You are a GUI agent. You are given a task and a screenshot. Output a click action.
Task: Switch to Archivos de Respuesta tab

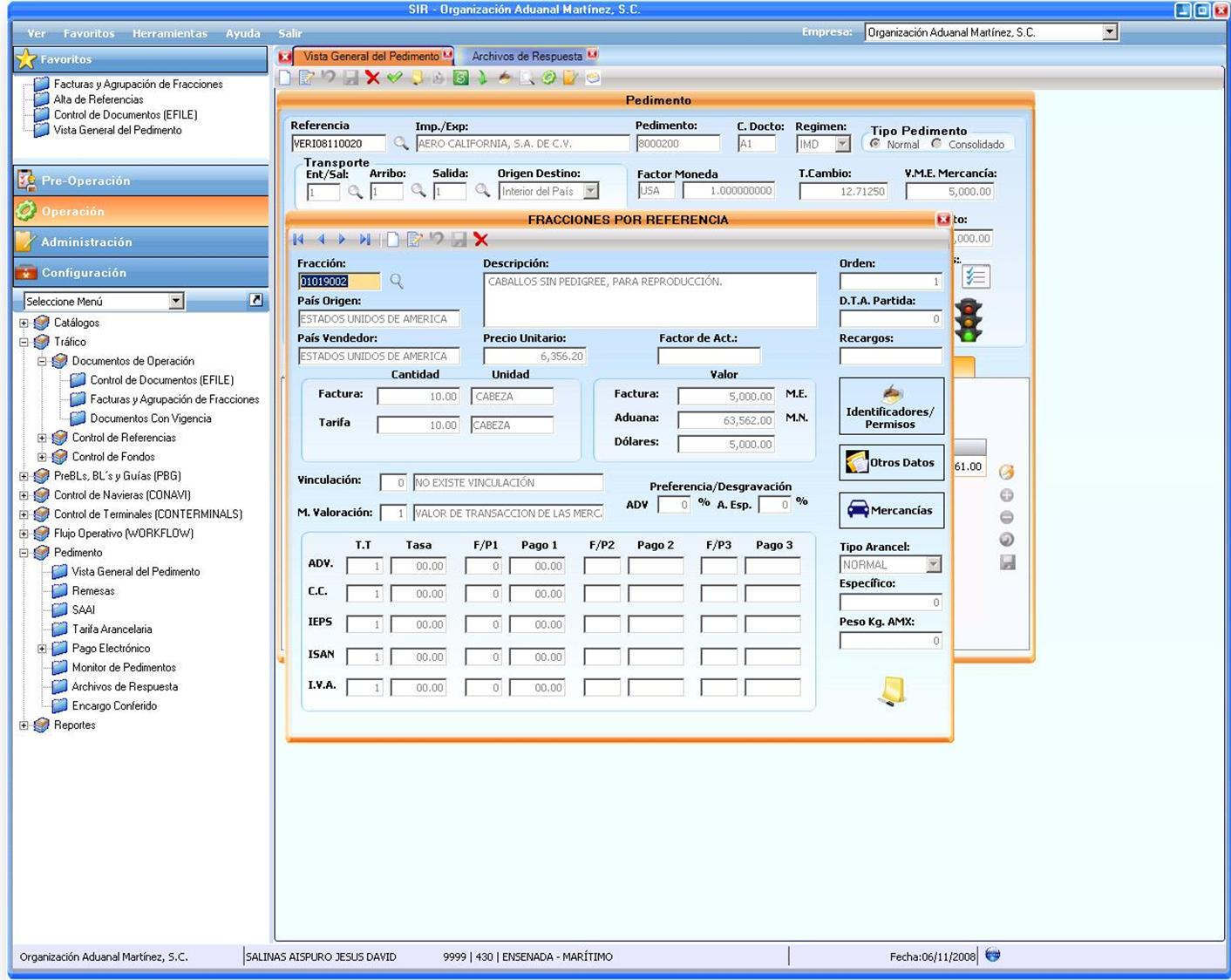[x=527, y=56]
